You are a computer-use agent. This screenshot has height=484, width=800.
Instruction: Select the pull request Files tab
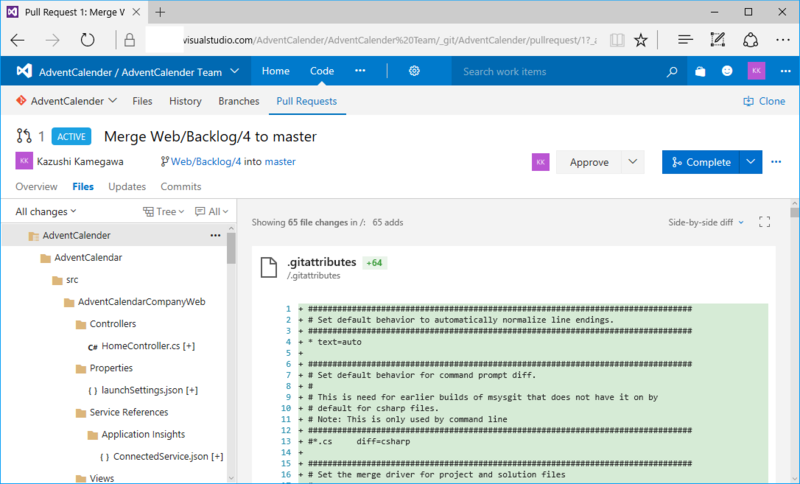(83, 187)
